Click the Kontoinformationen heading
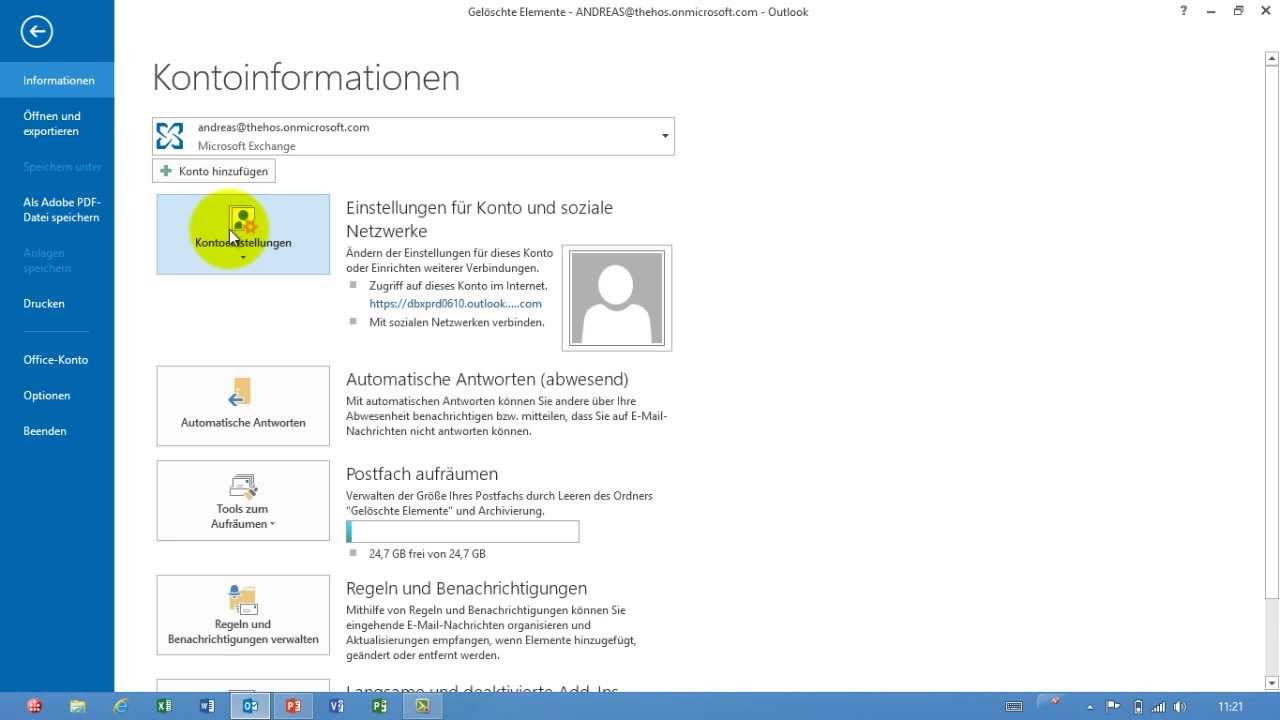This screenshot has width=1280, height=720. point(306,78)
